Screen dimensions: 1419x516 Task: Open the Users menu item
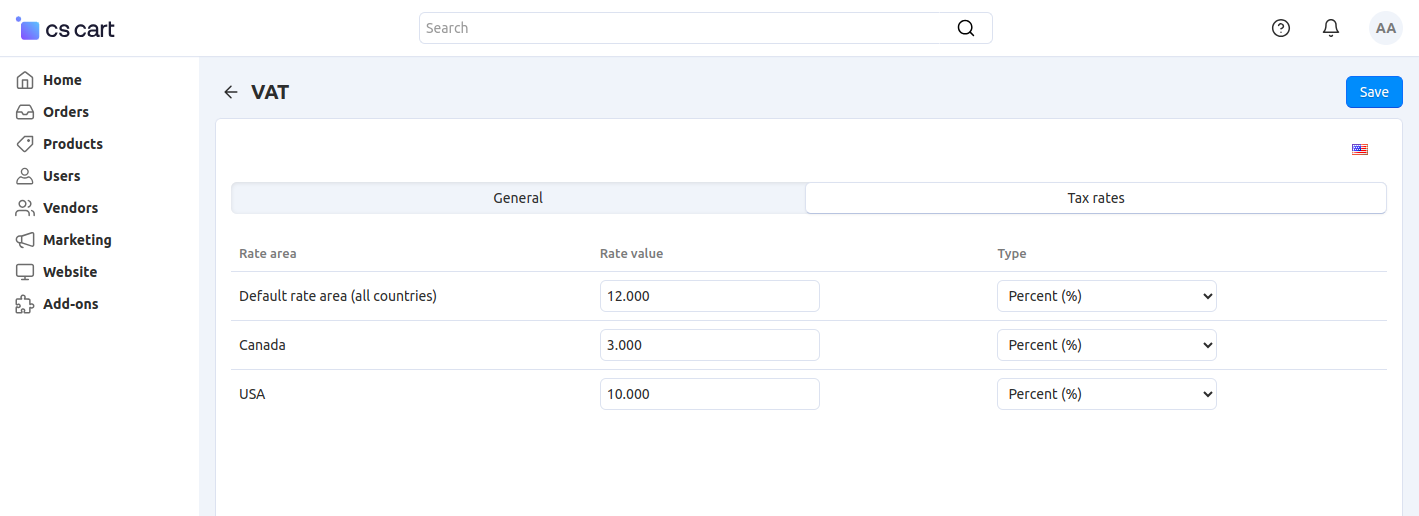tap(62, 176)
